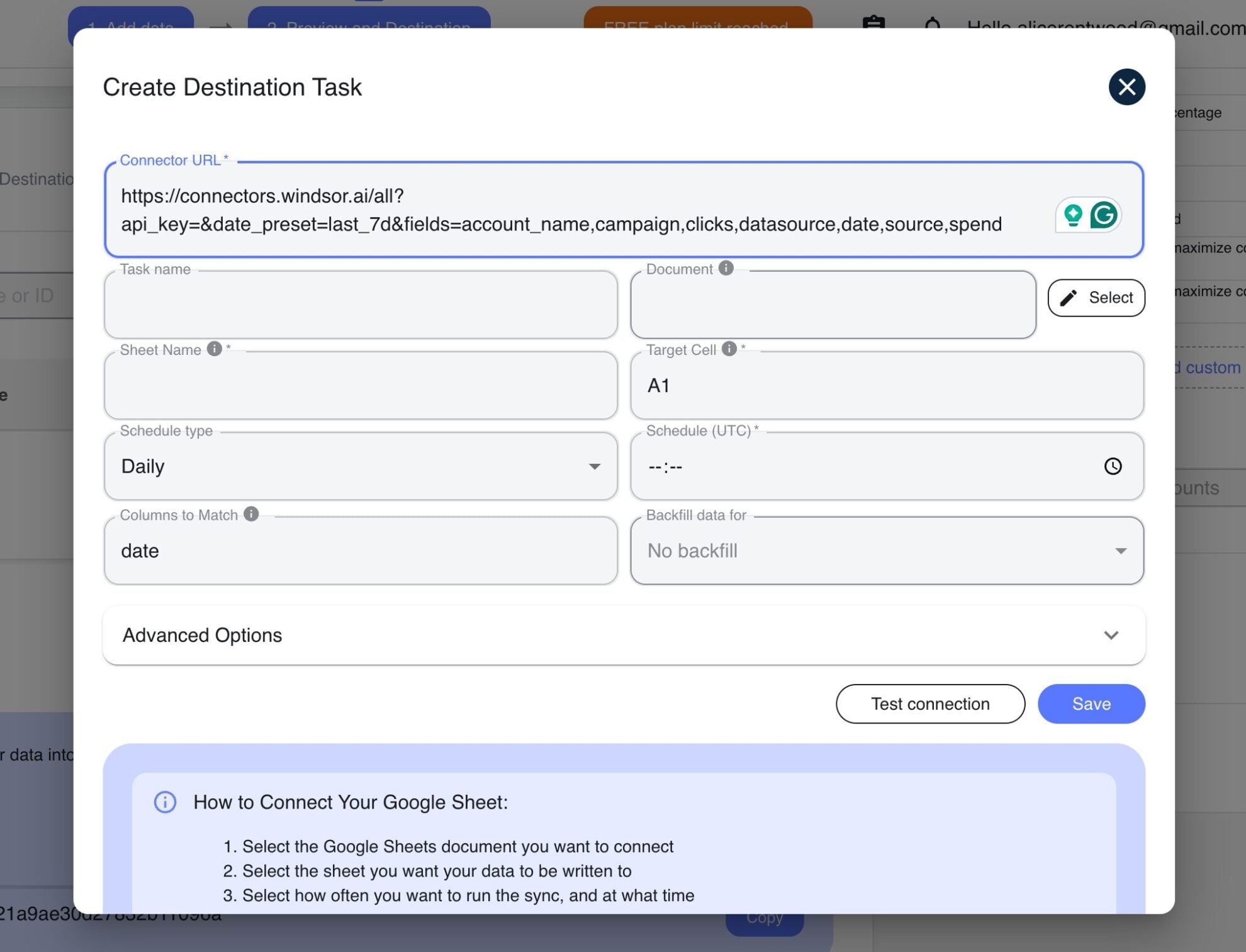Image resolution: width=1246 pixels, height=952 pixels.
Task: Click the Task name input field
Action: click(x=361, y=305)
